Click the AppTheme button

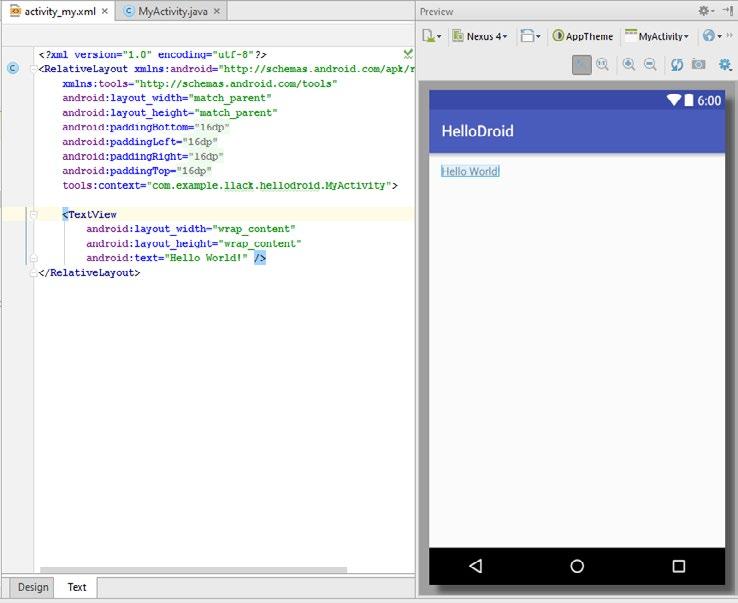[583, 36]
